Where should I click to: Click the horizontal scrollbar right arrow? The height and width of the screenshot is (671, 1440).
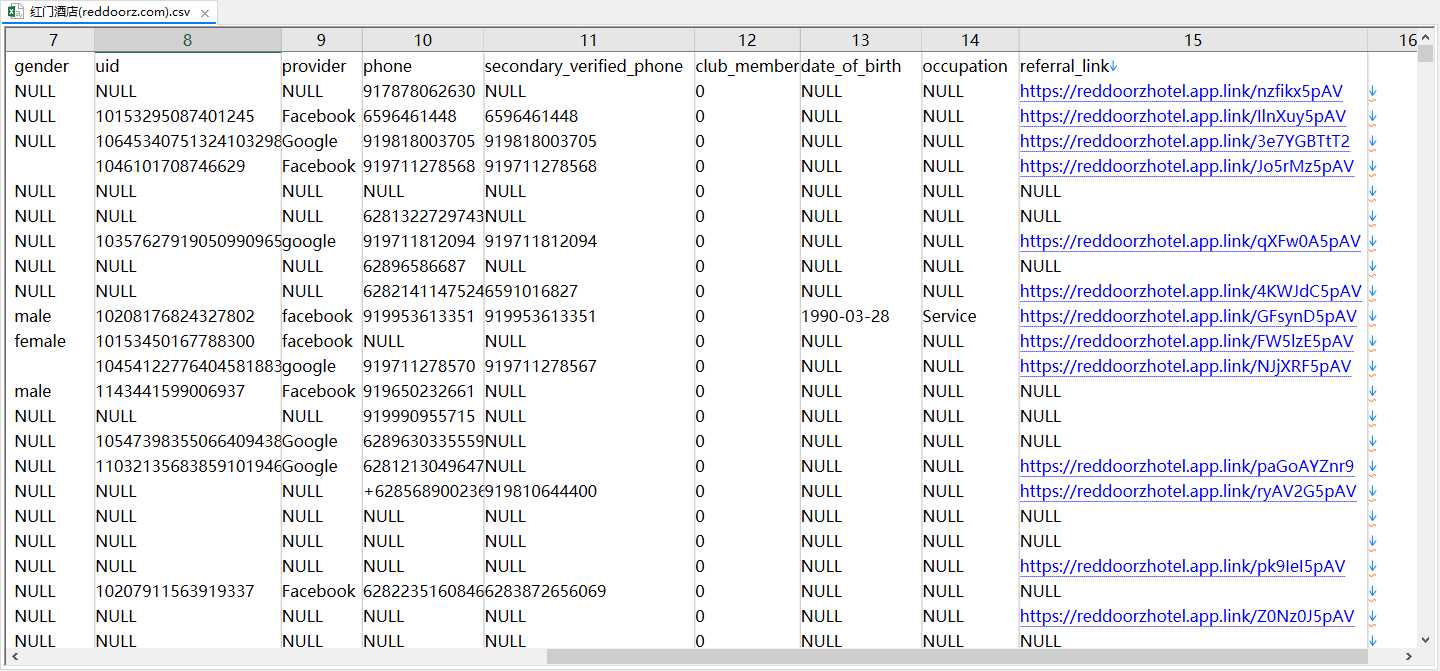click(1409, 657)
